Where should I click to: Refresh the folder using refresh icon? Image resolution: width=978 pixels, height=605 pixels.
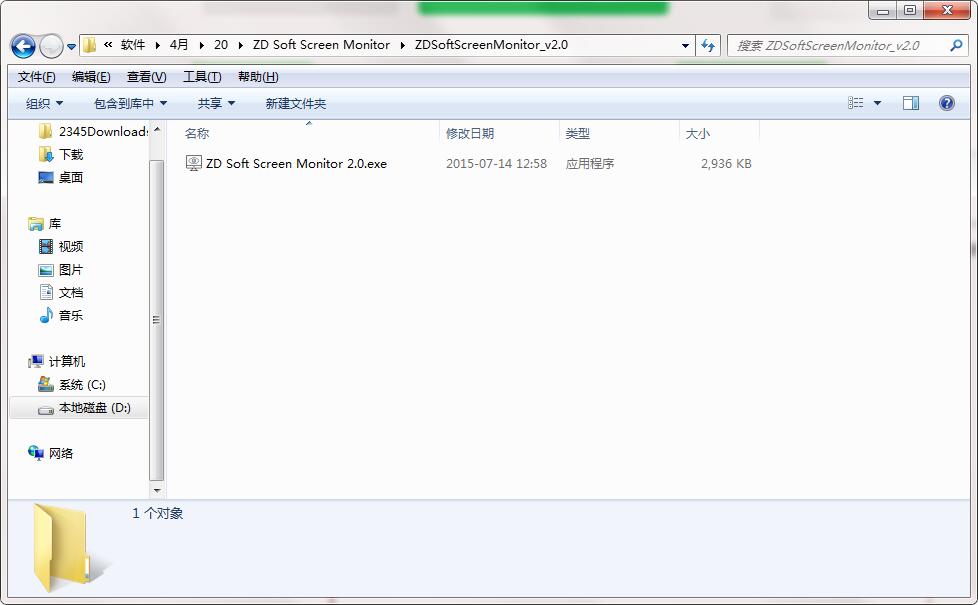click(708, 46)
